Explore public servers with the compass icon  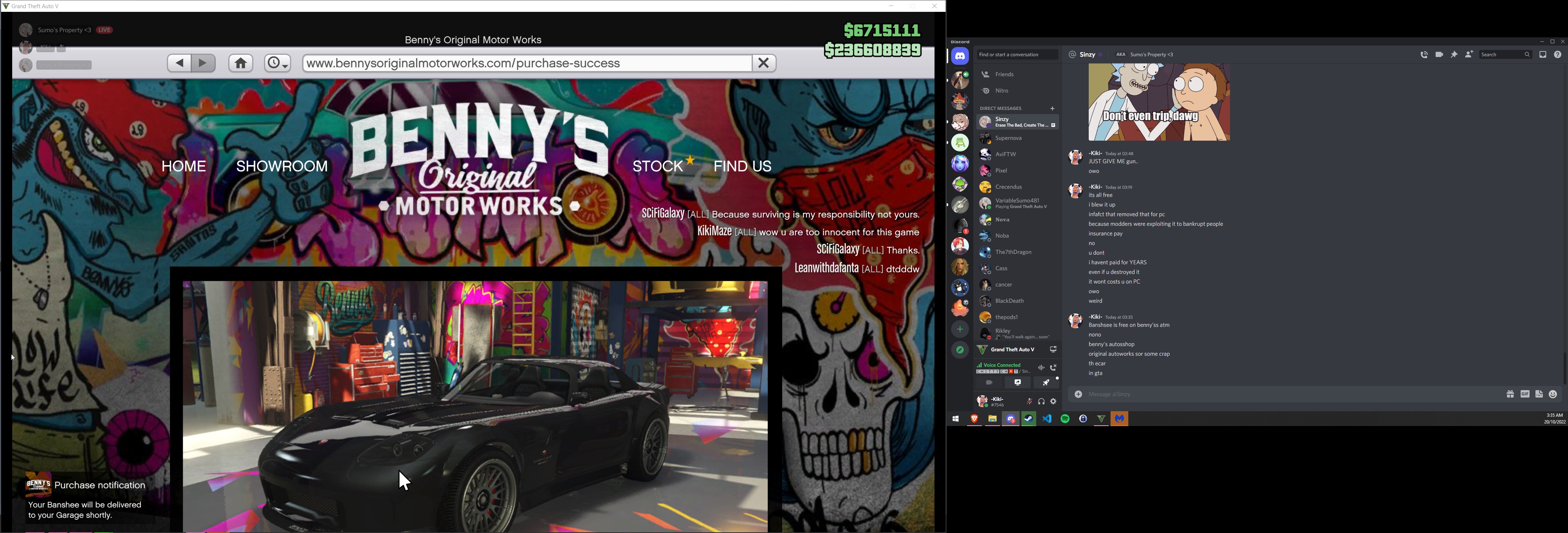(x=960, y=350)
